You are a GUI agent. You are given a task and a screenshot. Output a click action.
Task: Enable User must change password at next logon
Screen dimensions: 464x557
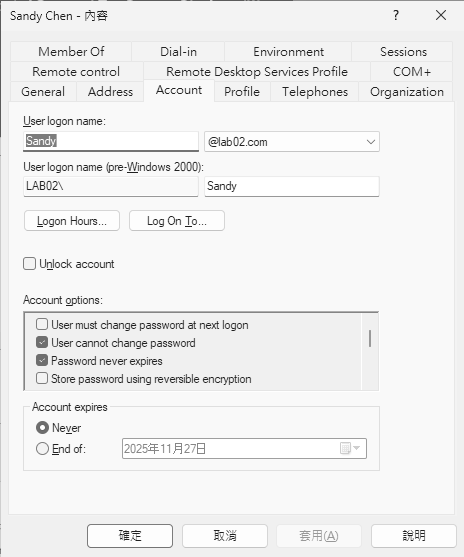pyautogui.click(x=42, y=324)
